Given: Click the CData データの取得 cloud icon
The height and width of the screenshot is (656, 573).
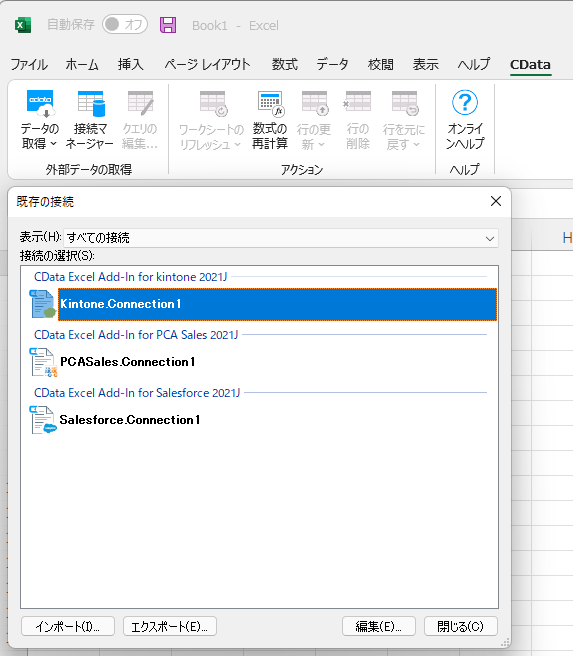Looking at the screenshot, I should [x=40, y=103].
